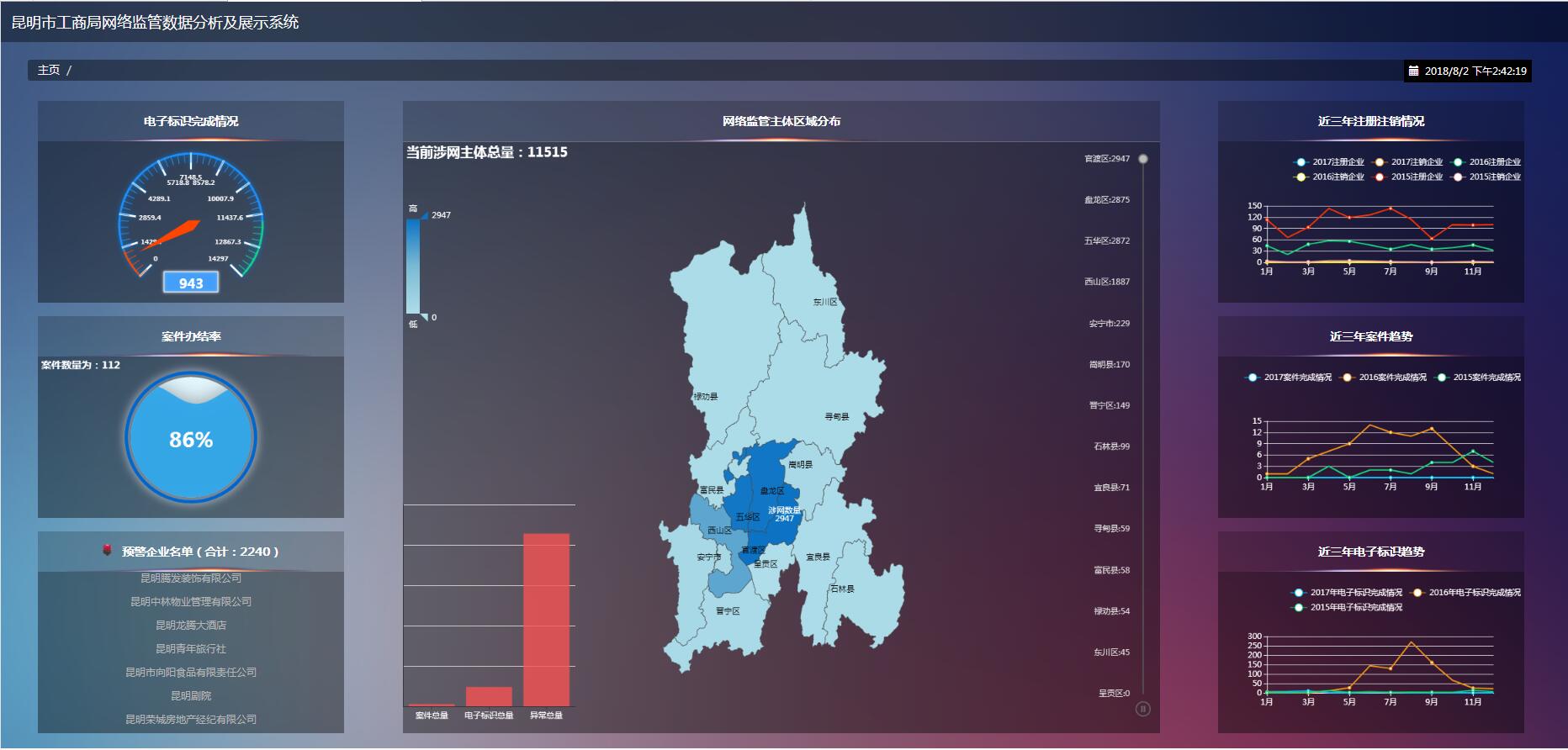This screenshot has height=750, width=1568.
Task: Pause the map timeline autoplay
Action: pyautogui.click(x=1142, y=709)
